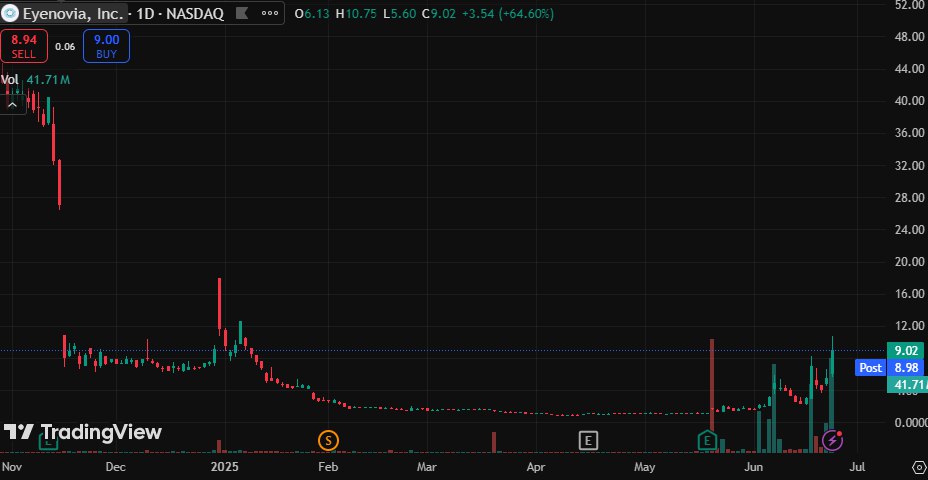This screenshot has width=928, height=480.
Task: Click the green E earnings marker in May
Action: 707,441
